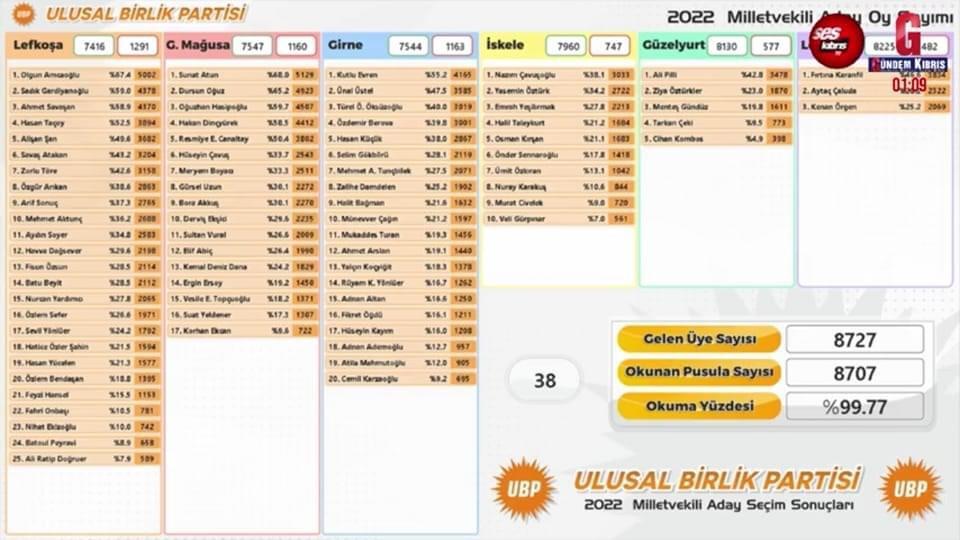Select the Girne district header
The width and height of the screenshot is (960, 540).
click(346, 46)
